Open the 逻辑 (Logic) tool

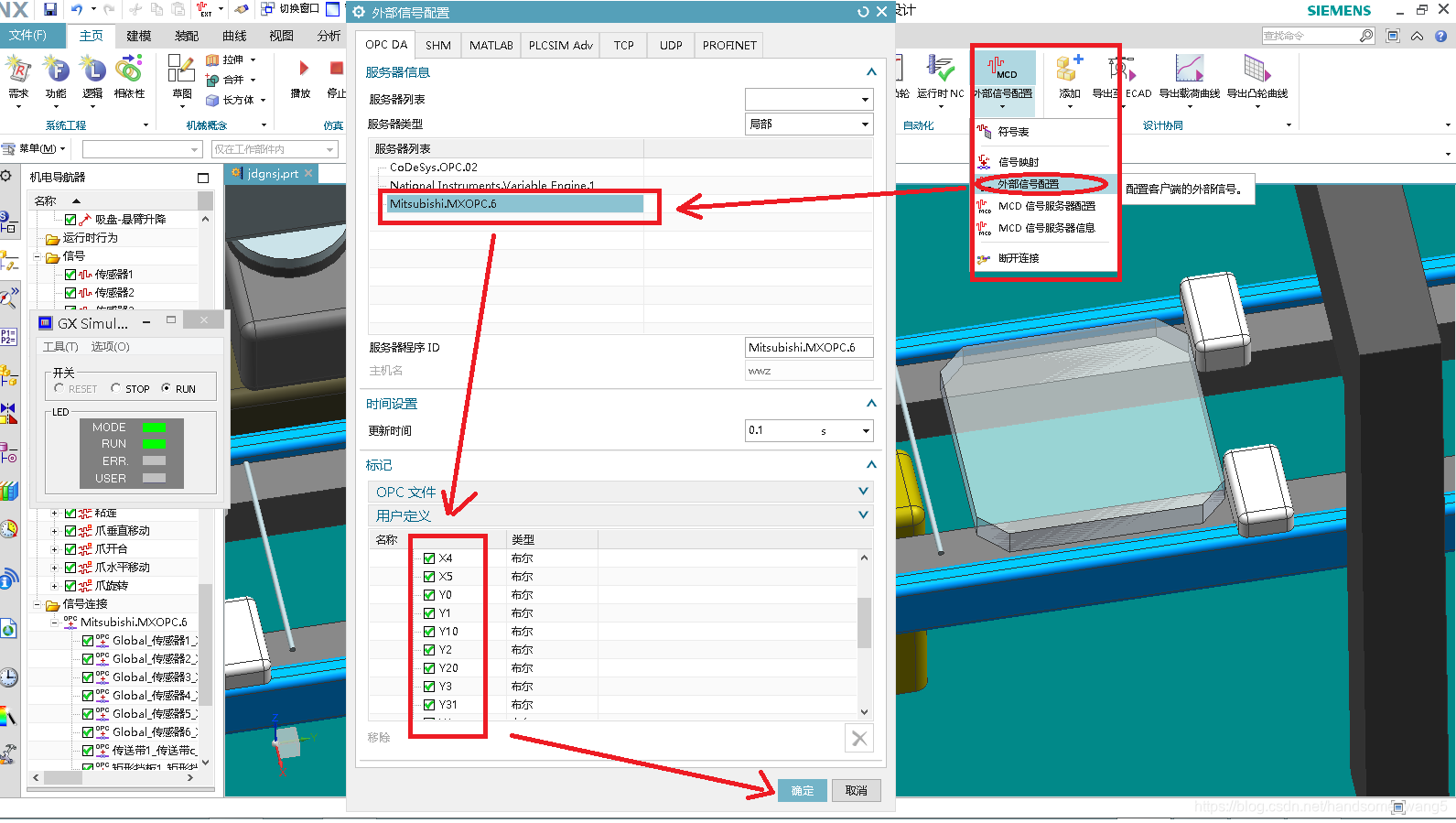pyautogui.click(x=92, y=77)
